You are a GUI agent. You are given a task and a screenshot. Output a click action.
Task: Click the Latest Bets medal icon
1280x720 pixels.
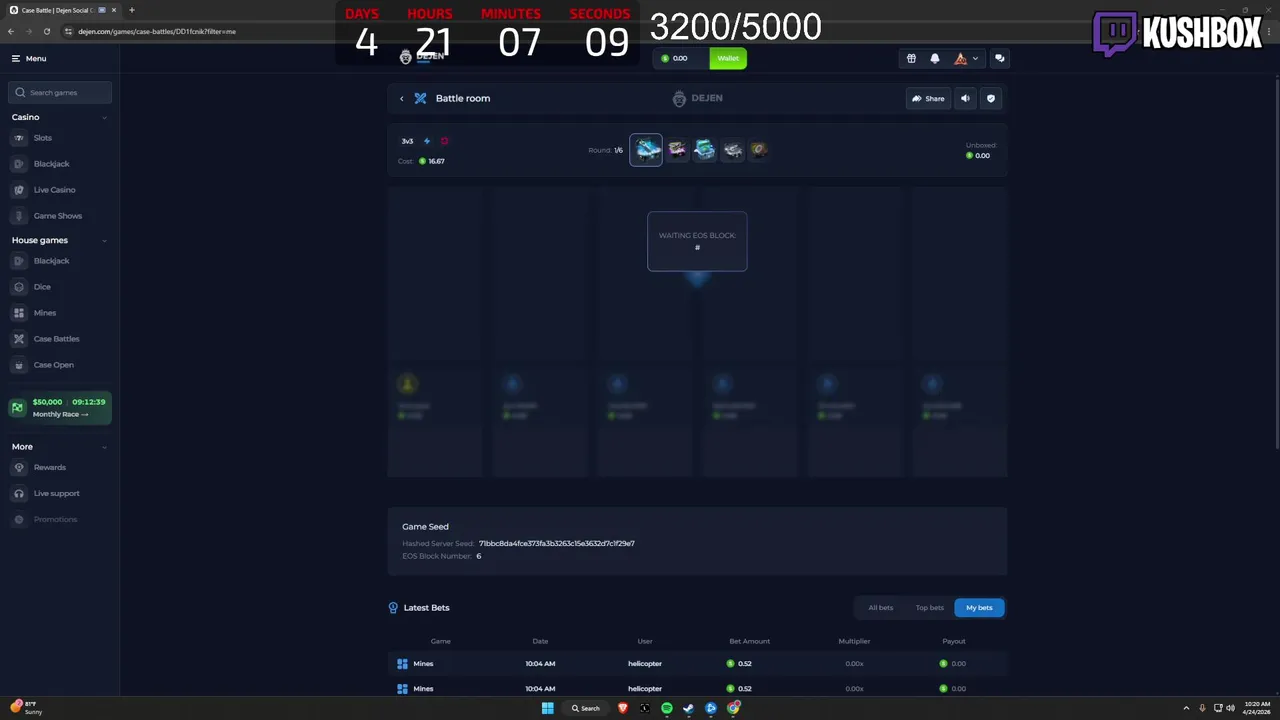click(x=393, y=608)
